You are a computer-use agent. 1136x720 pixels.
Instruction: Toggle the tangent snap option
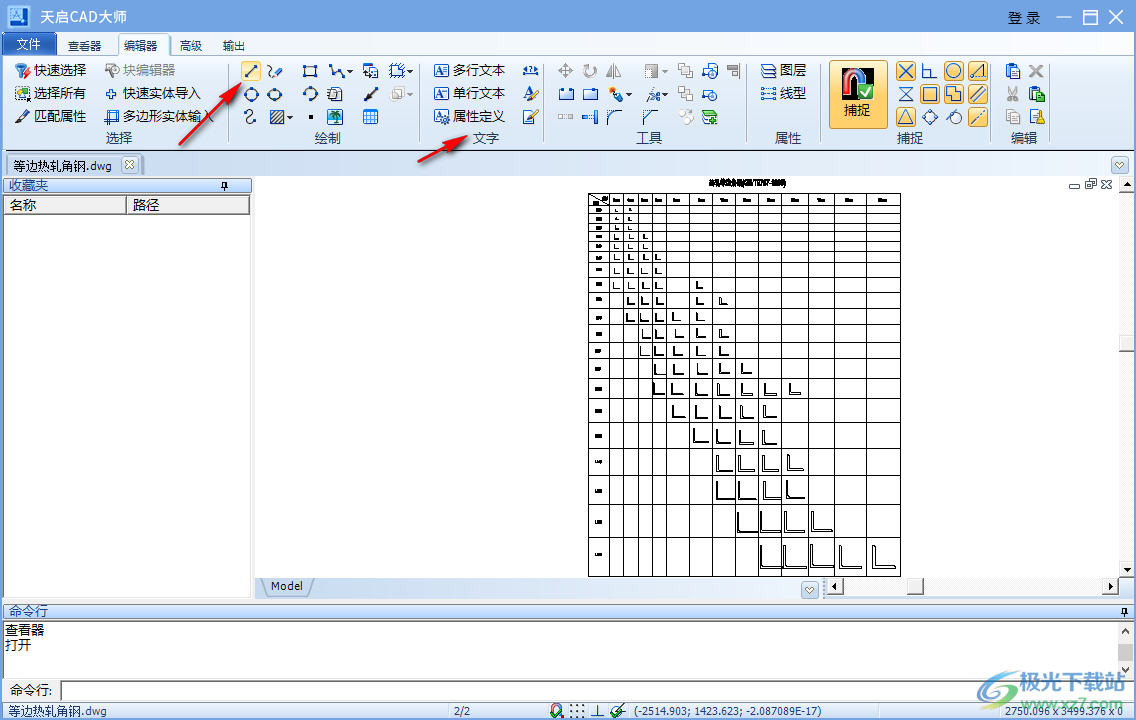[953, 117]
